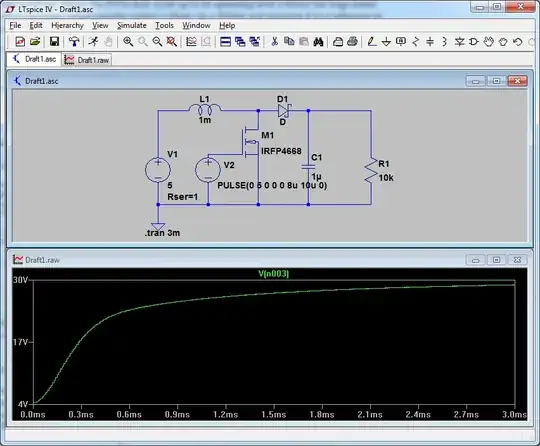Image resolution: width=540 pixels, height=446 pixels.
Task: Select the Label Net tool
Action: click(401, 42)
